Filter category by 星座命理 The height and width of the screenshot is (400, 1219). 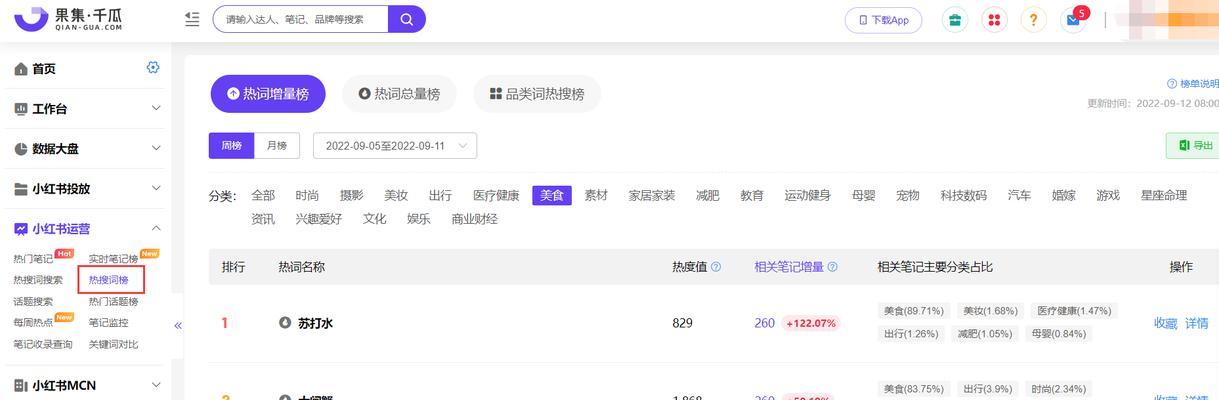coord(1164,195)
